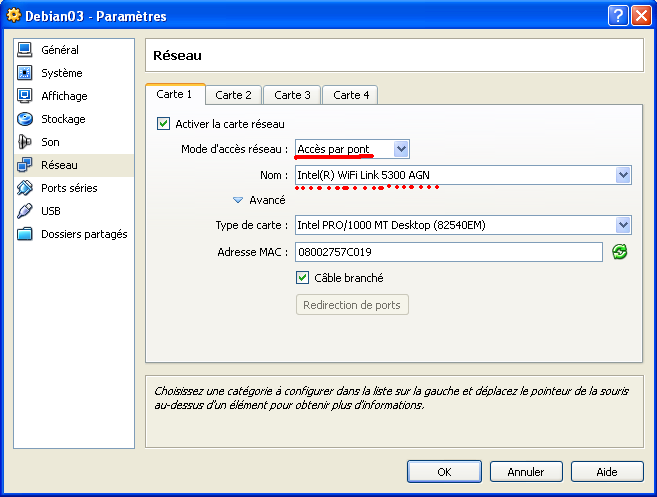Click the Affichage display icon
Screen dimensions: 657x497
pos(24,96)
